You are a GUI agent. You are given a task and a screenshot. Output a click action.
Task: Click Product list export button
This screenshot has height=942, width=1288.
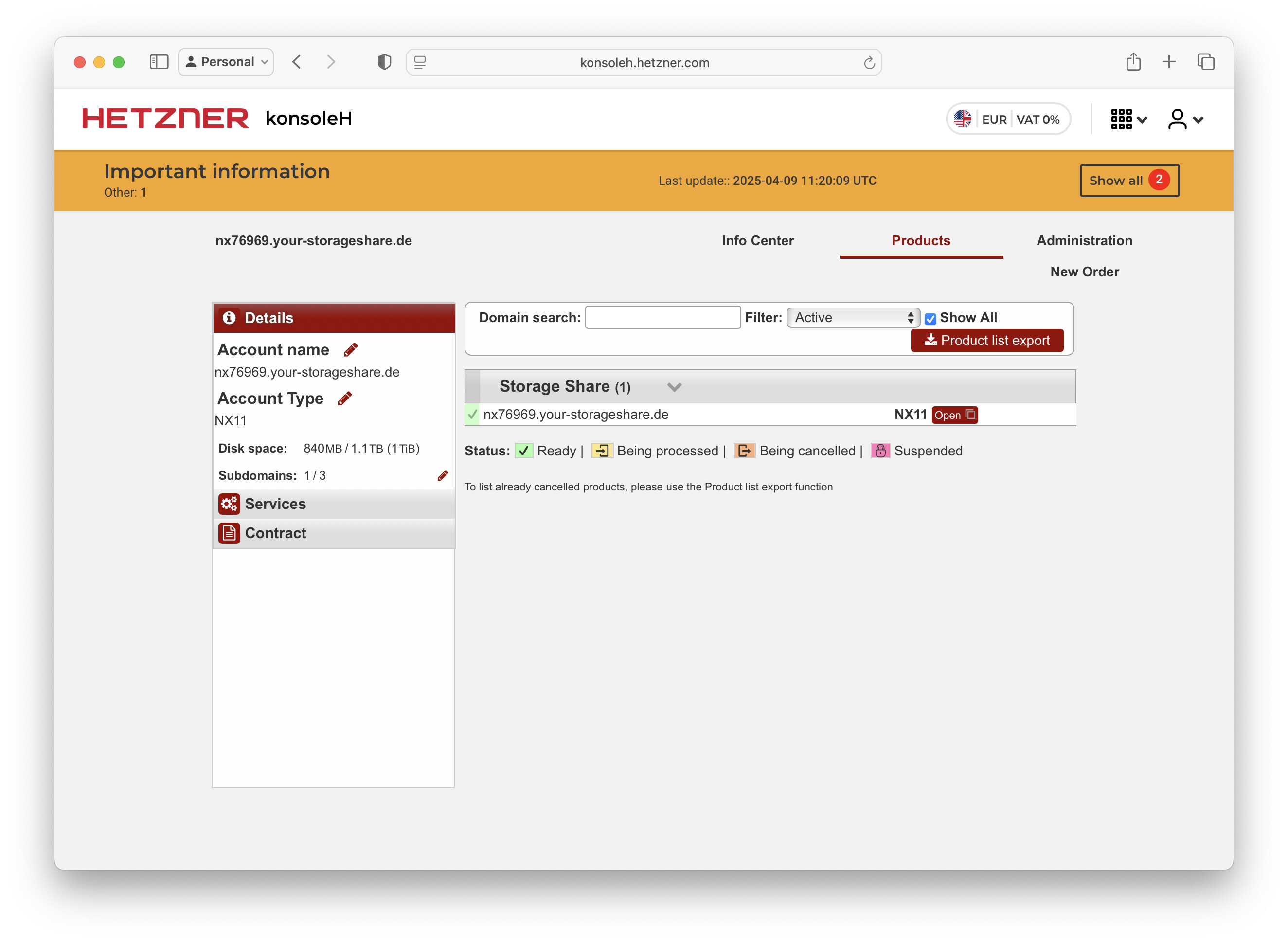987,341
